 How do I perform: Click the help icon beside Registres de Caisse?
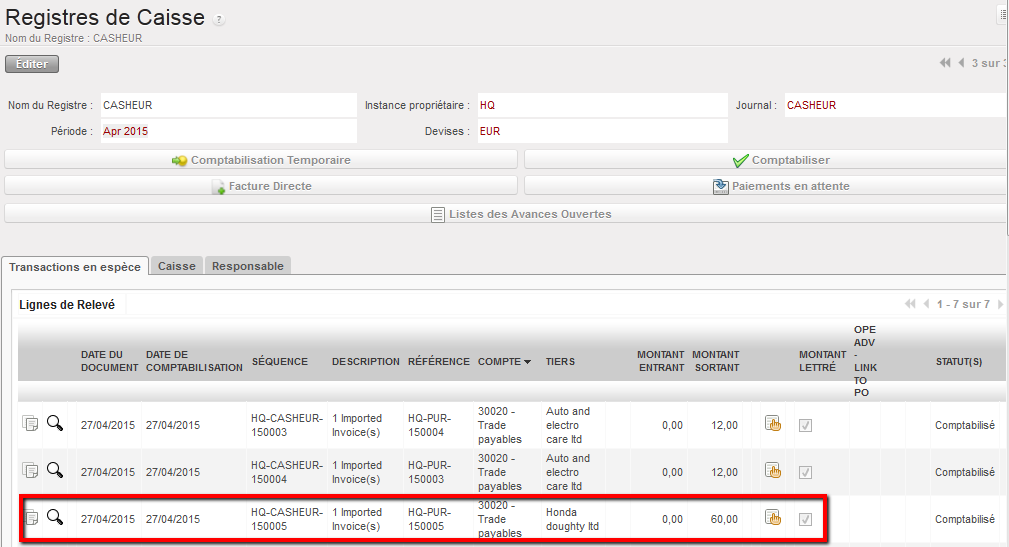click(x=220, y=20)
